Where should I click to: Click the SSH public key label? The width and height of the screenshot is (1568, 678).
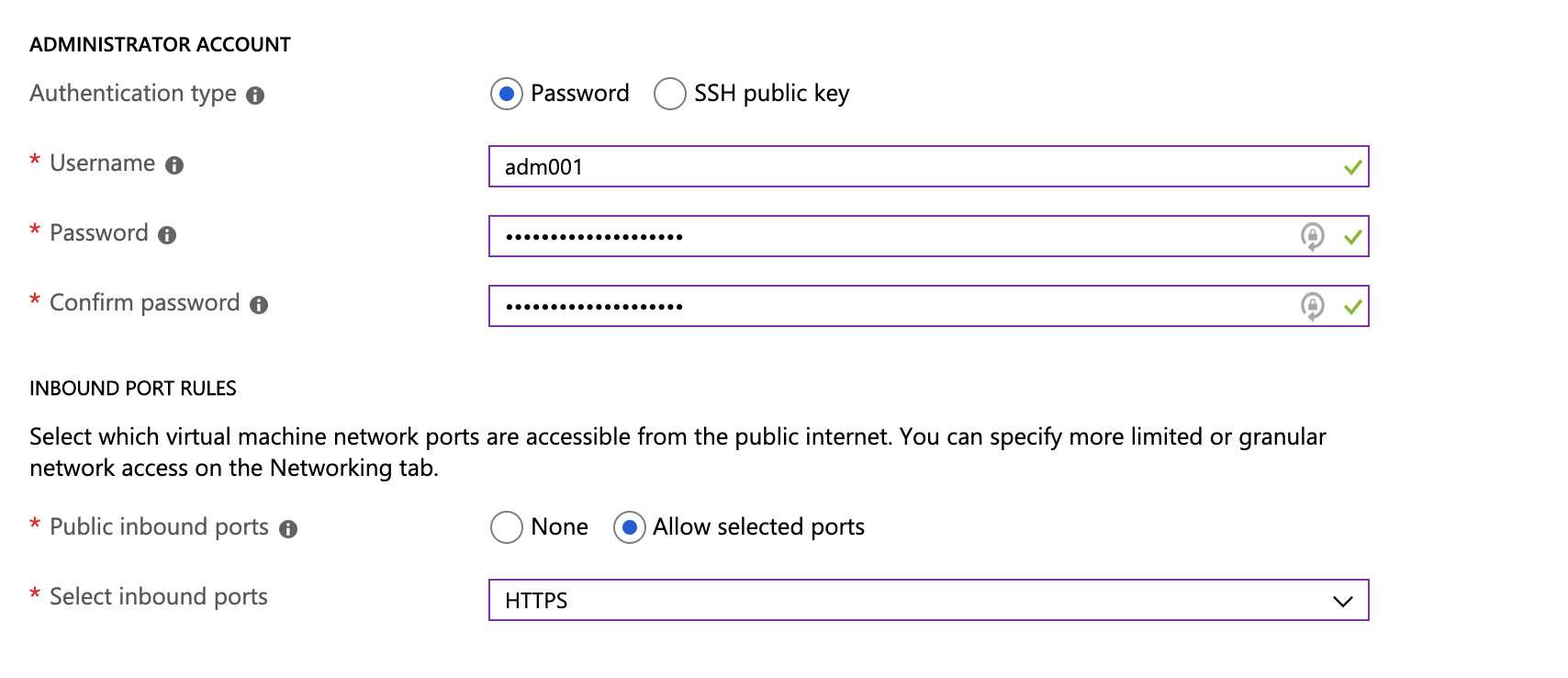click(x=771, y=94)
